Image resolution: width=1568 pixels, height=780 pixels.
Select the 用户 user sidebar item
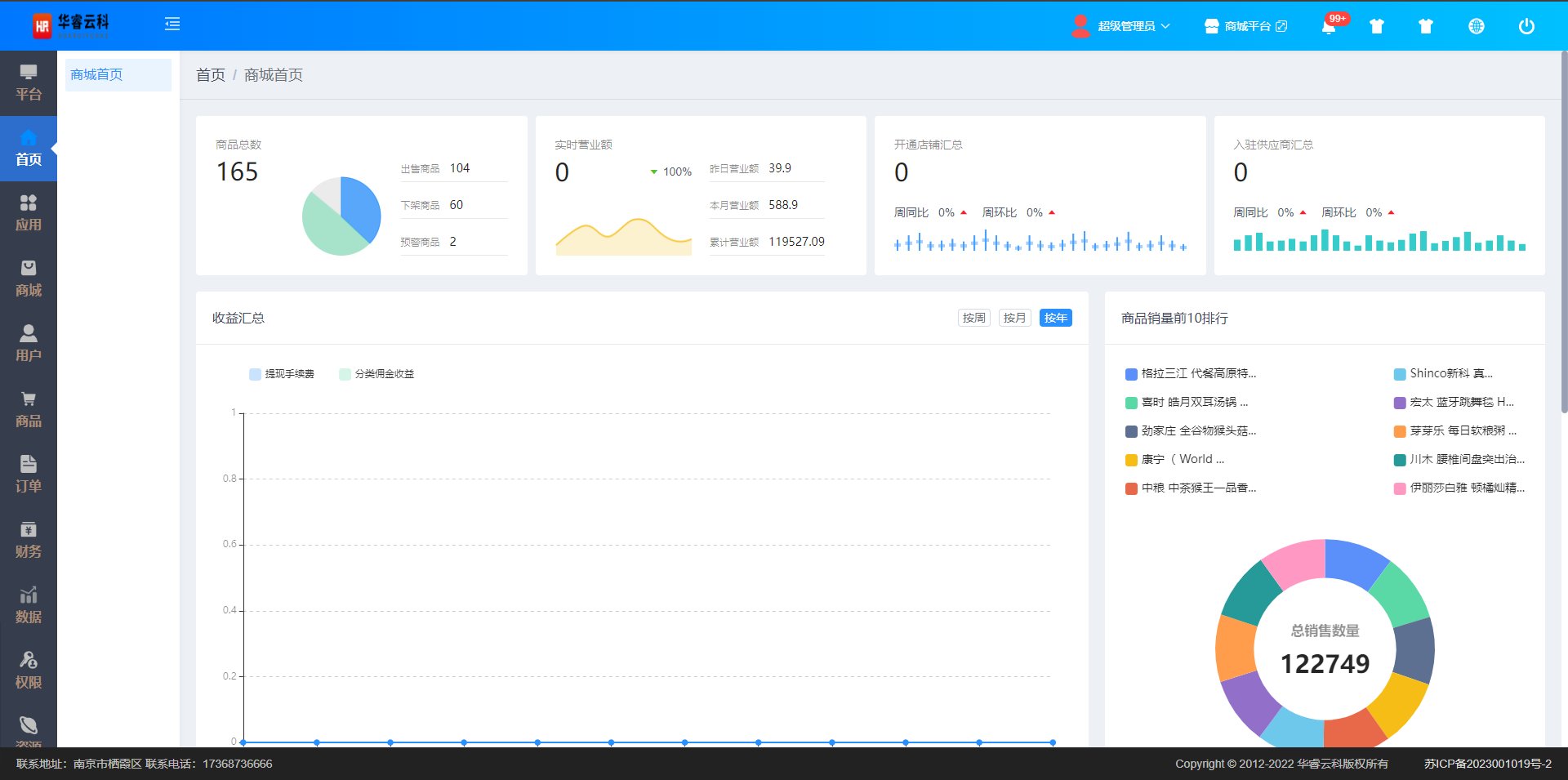[29, 344]
